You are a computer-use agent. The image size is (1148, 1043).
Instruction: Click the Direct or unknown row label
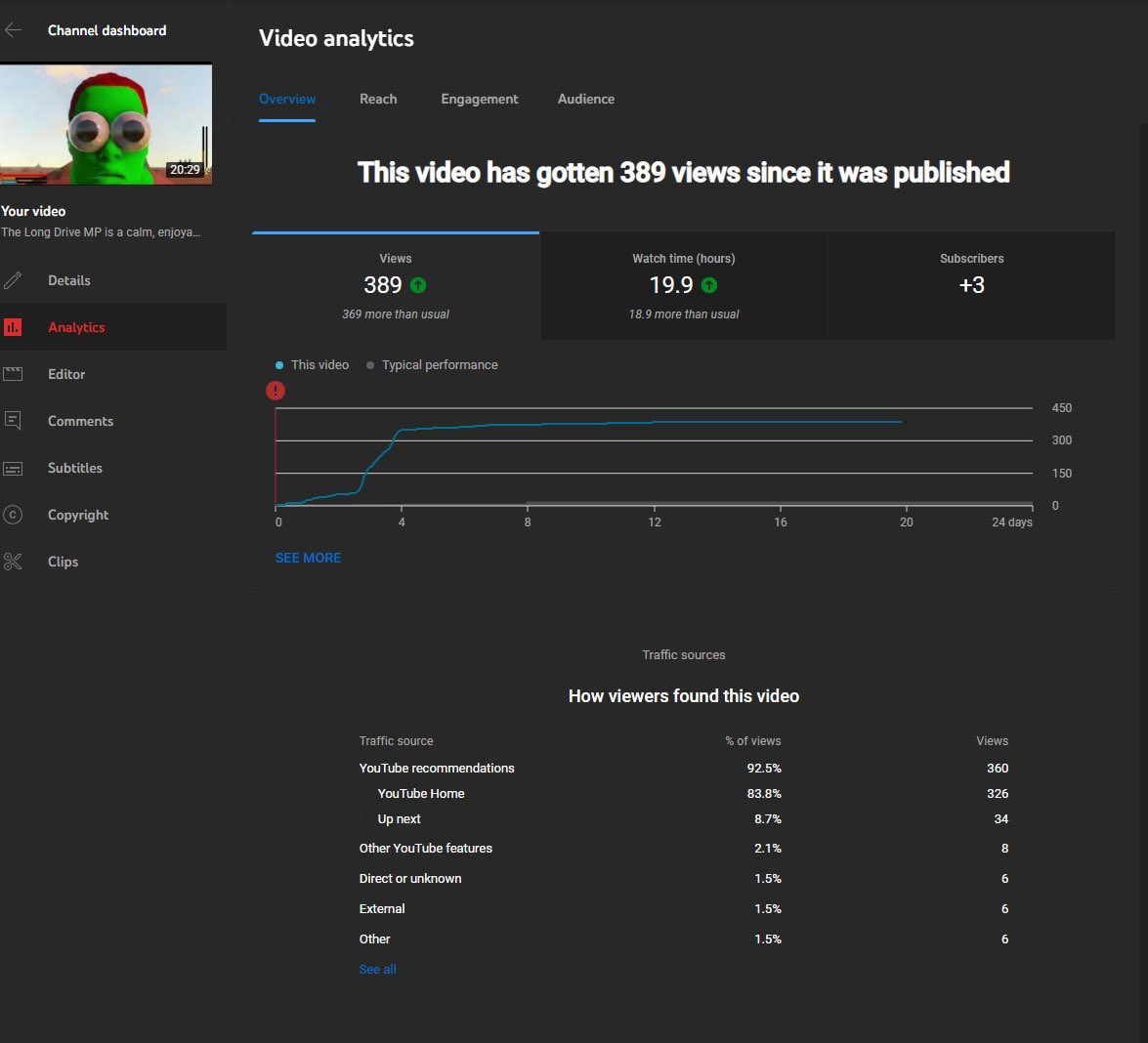coord(410,878)
